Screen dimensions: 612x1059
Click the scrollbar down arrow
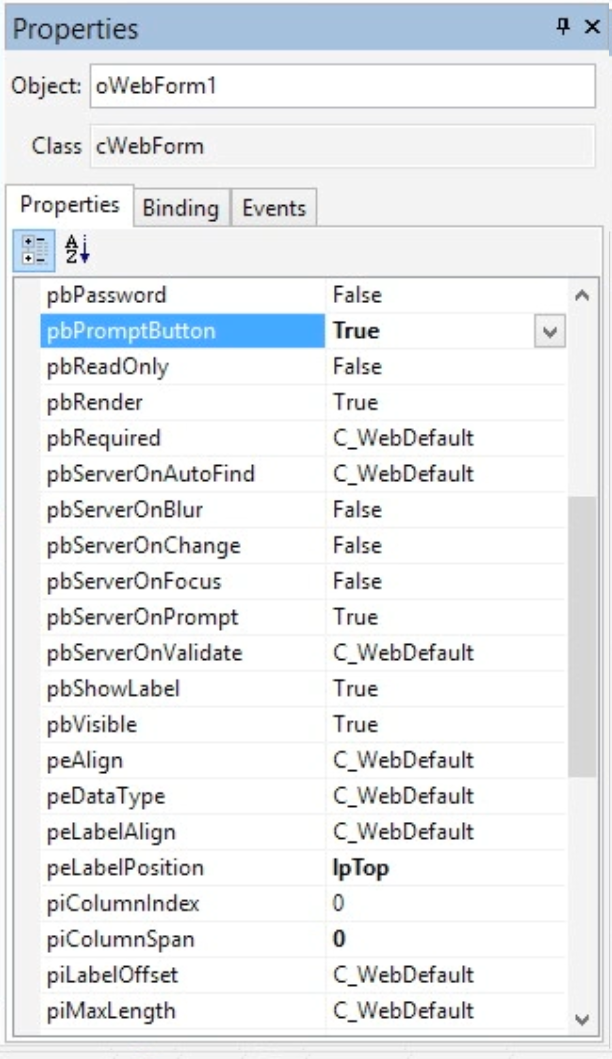coord(582,1018)
